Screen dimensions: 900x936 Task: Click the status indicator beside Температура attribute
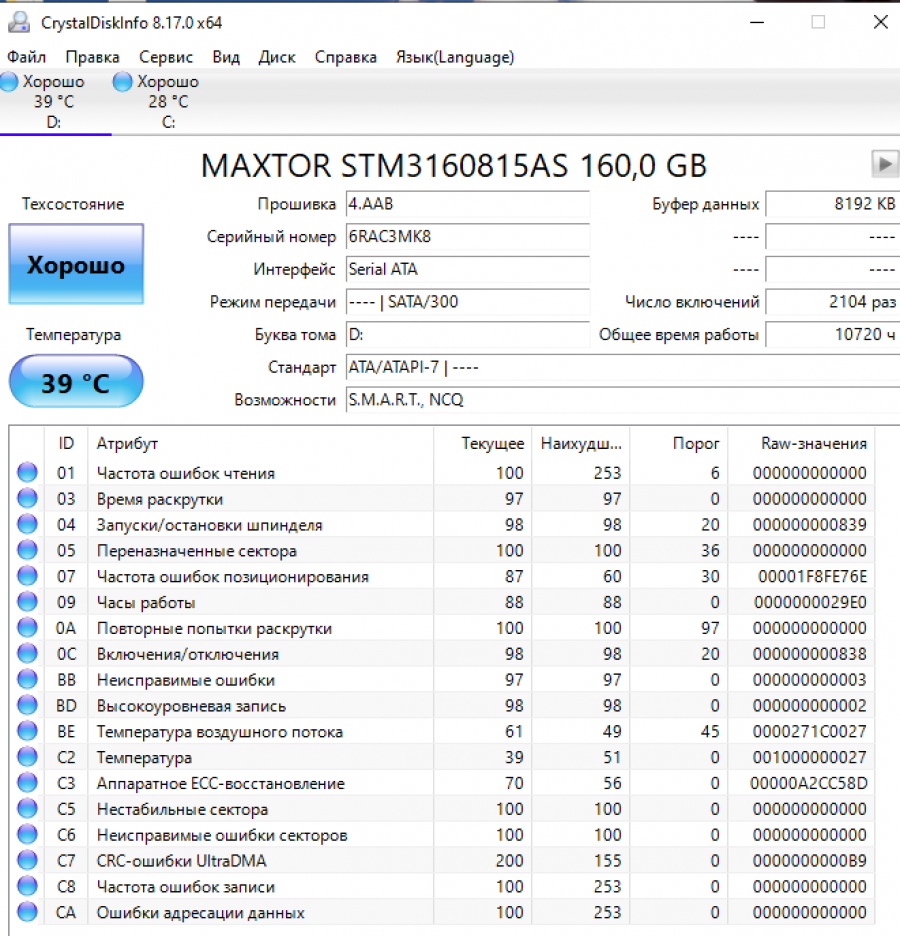pos(26,757)
